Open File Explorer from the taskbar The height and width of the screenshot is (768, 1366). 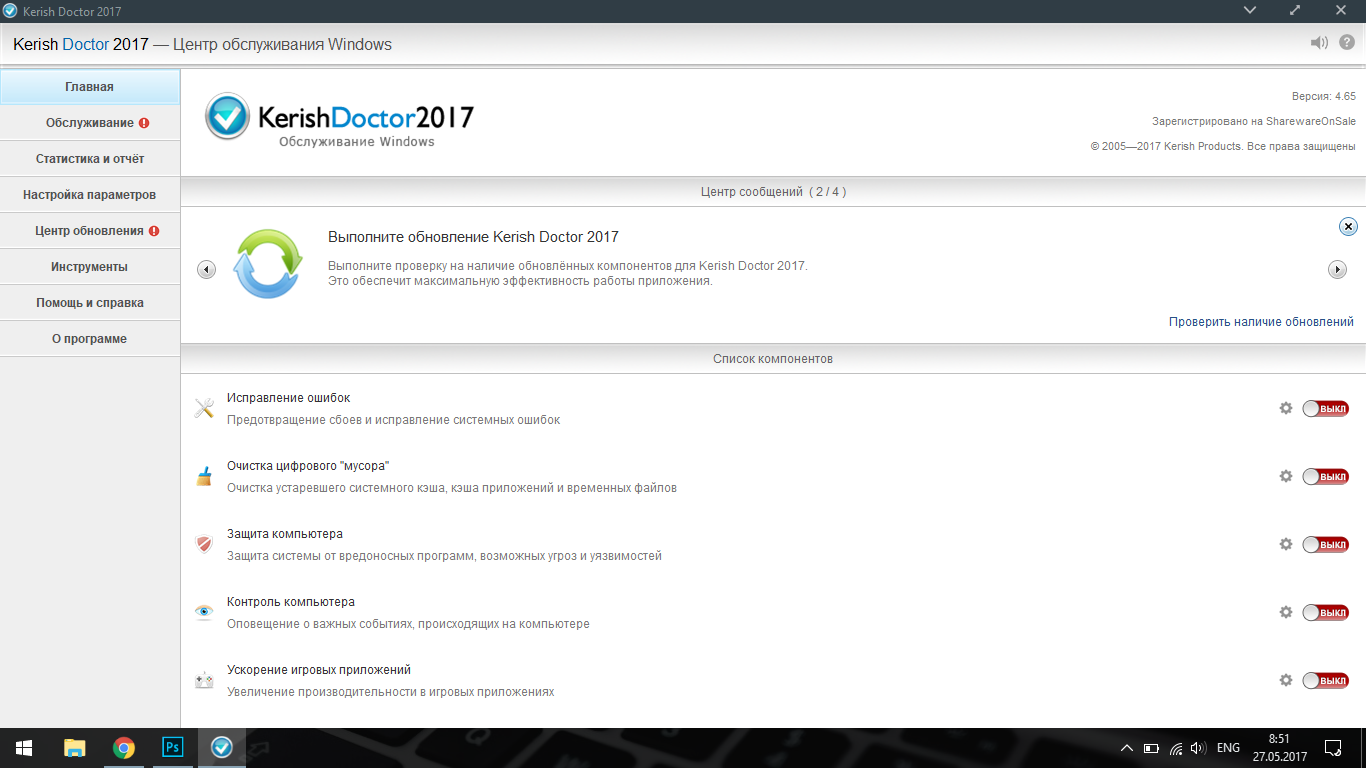coord(75,747)
